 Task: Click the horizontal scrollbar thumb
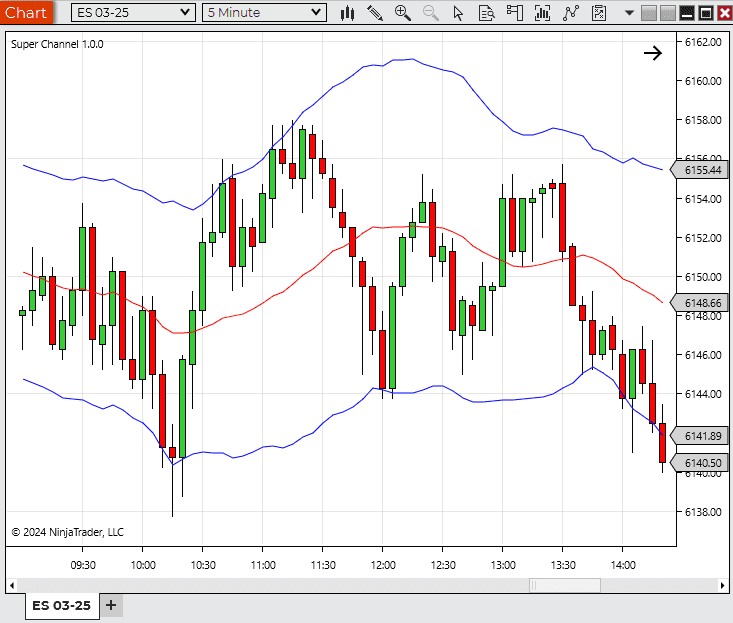[565, 585]
